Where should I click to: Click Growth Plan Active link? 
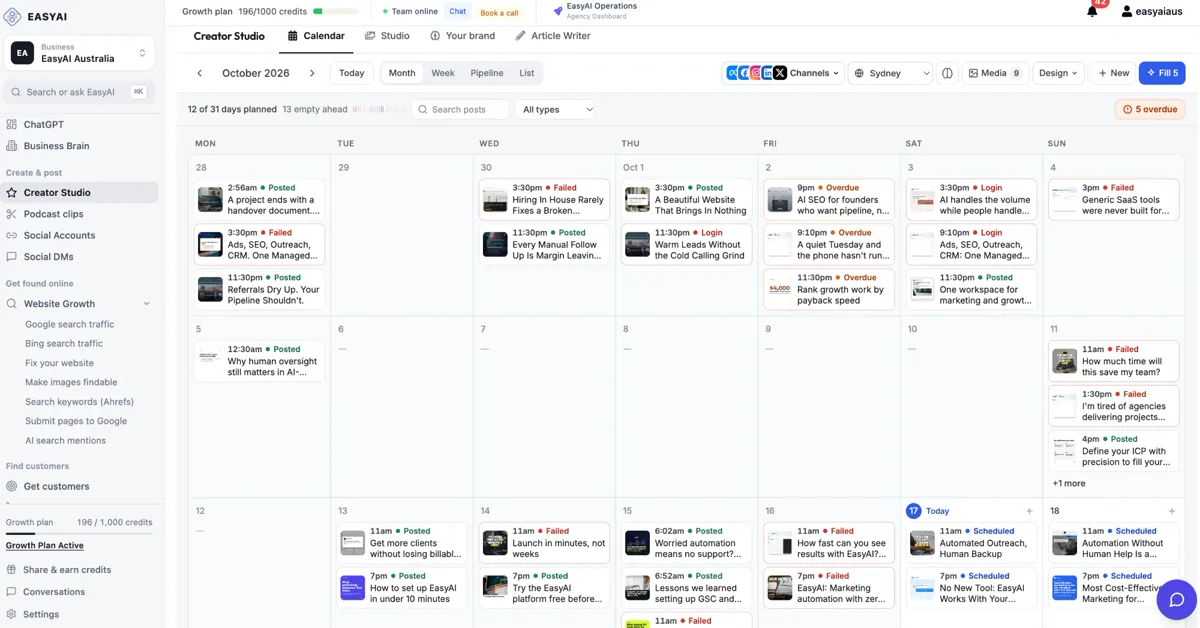click(x=45, y=546)
